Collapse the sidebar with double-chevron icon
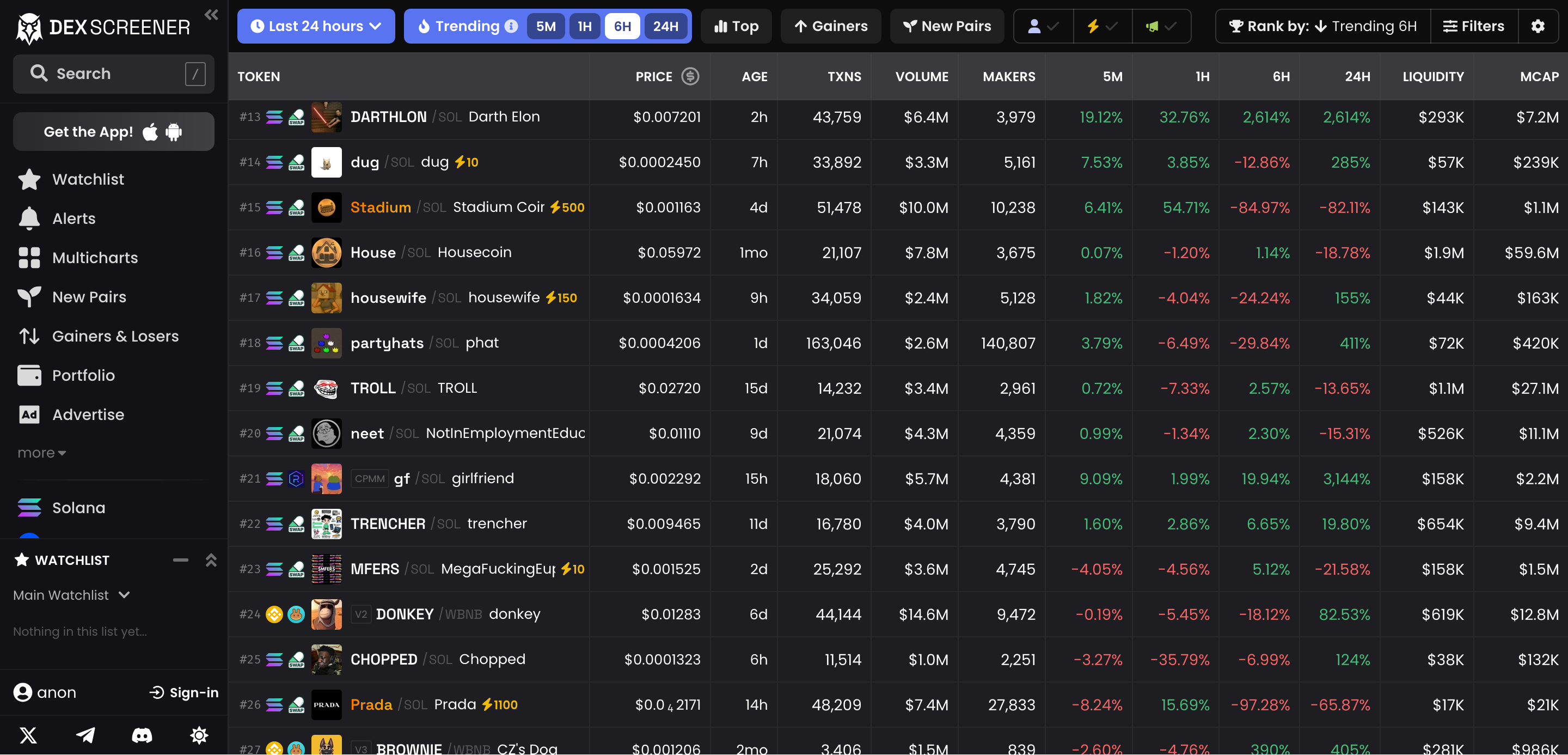The height and width of the screenshot is (755, 1568). pyautogui.click(x=211, y=15)
